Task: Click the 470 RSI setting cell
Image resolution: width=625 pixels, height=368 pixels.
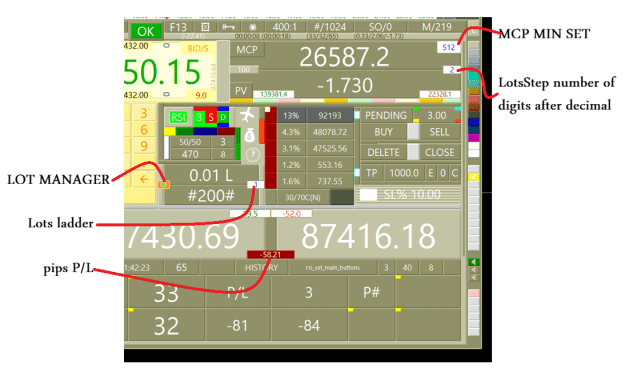Action: (x=190, y=154)
